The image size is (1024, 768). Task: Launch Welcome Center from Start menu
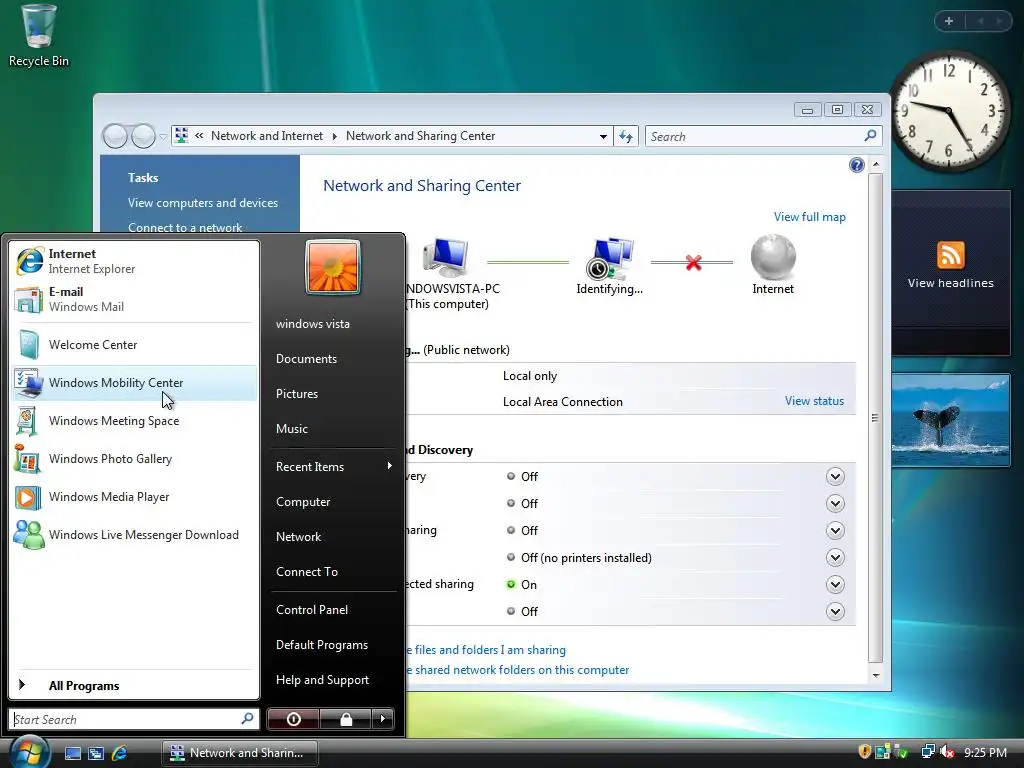[134, 345]
